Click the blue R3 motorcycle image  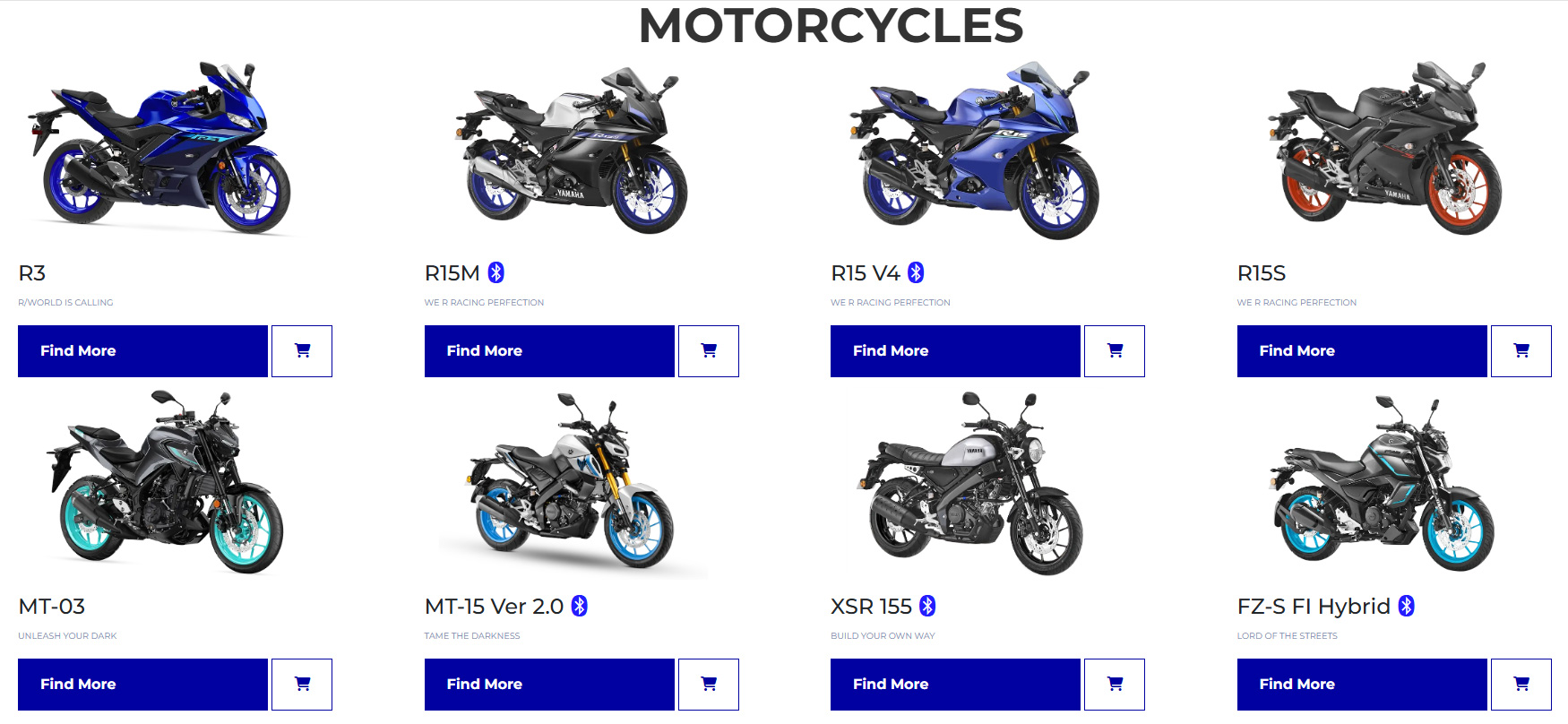coord(159,148)
